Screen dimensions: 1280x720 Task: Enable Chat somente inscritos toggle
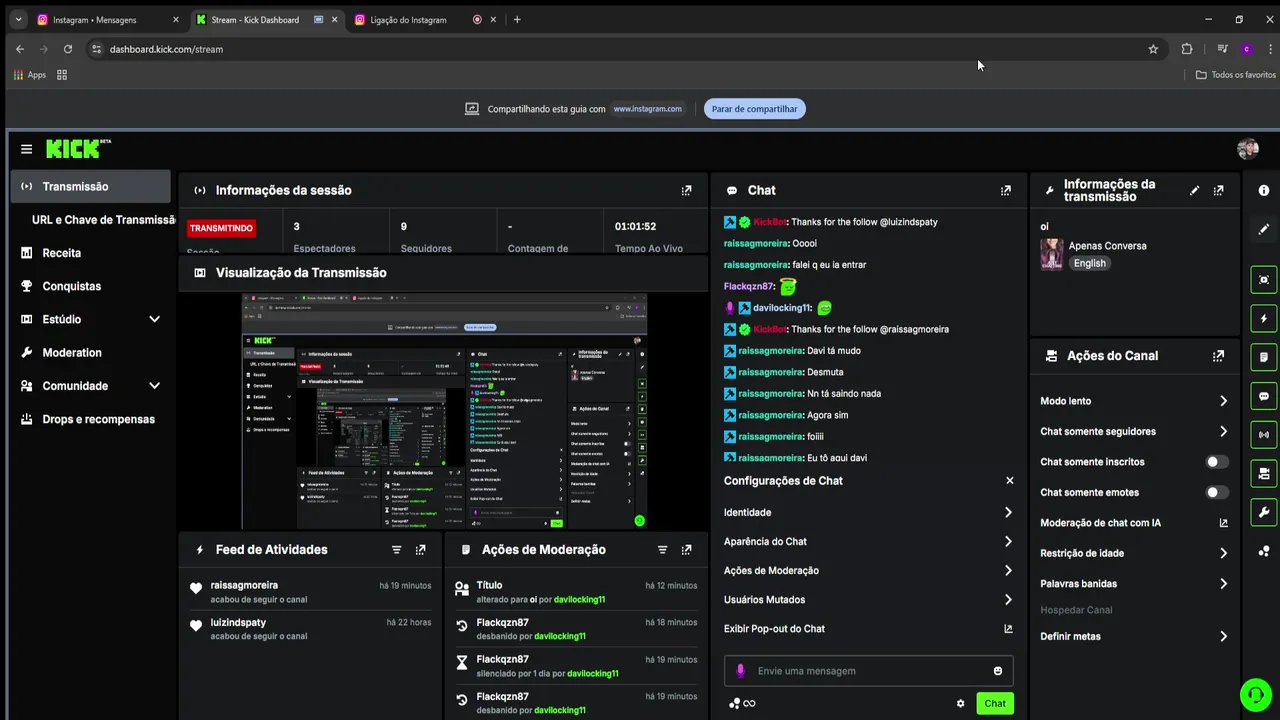coord(1217,462)
